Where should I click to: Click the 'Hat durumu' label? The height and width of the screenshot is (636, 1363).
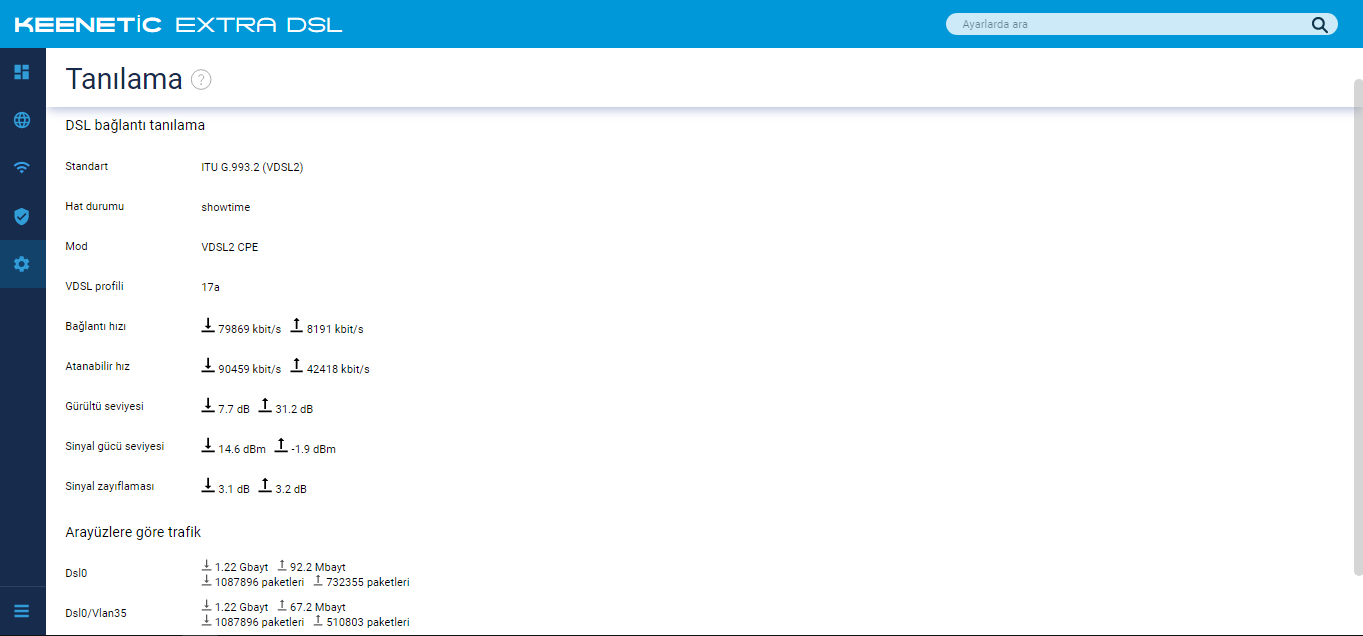click(95, 206)
